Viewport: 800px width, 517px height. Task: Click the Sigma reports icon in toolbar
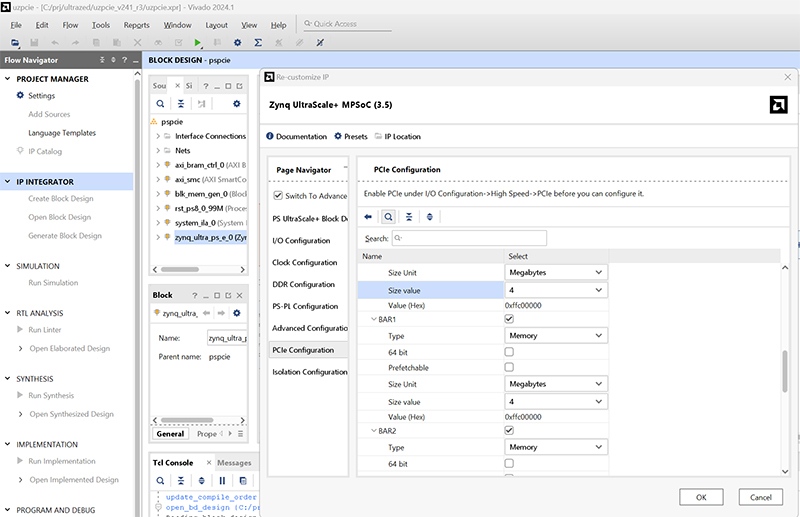pos(258,43)
